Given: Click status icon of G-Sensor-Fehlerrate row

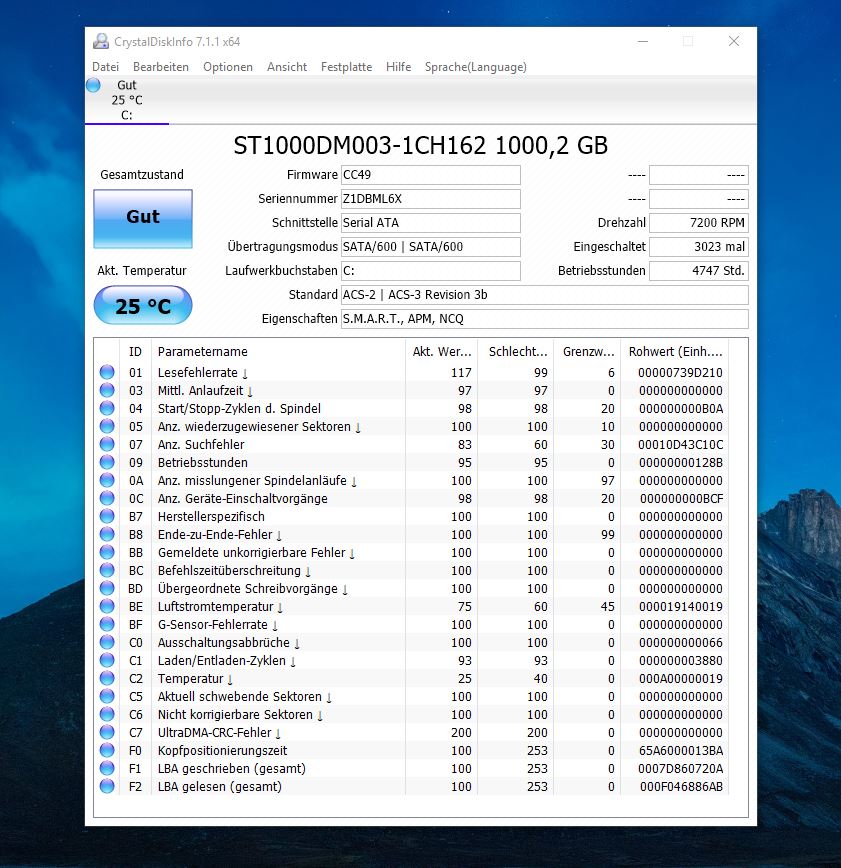Looking at the screenshot, I should [x=107, y=624].
